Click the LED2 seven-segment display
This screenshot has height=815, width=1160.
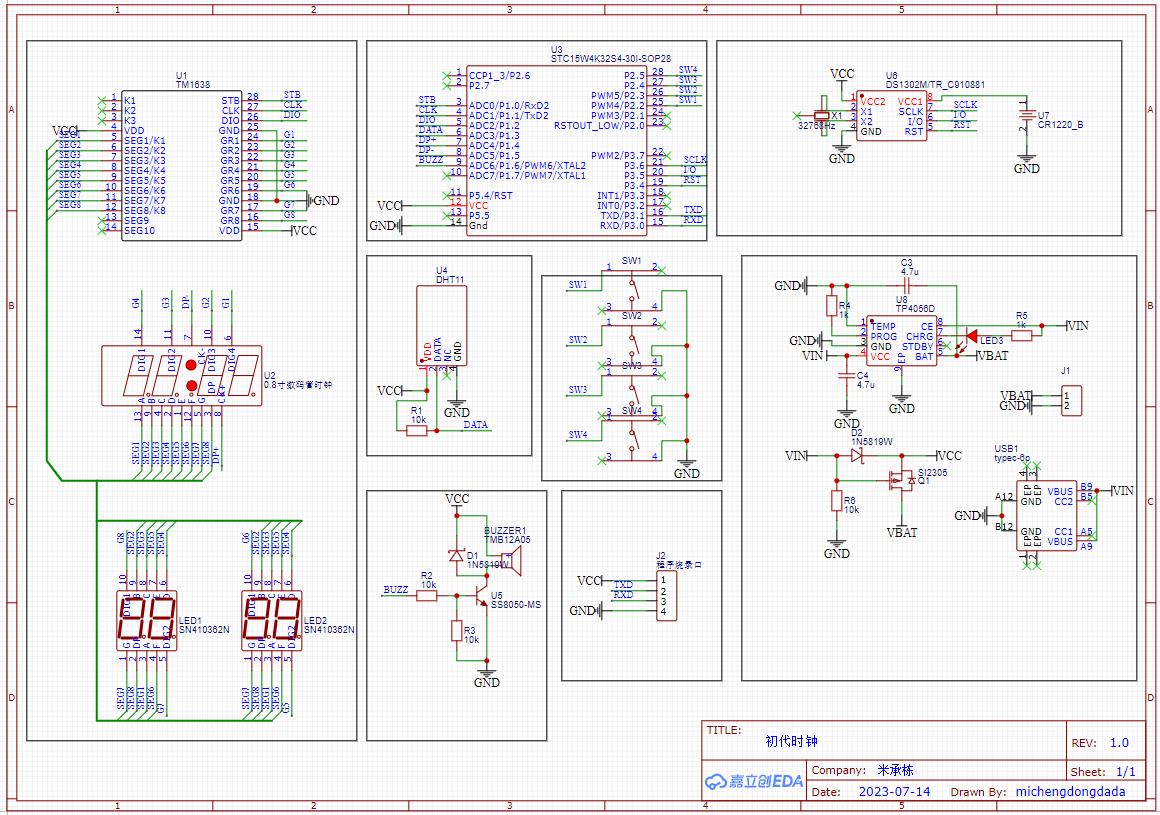270,619
